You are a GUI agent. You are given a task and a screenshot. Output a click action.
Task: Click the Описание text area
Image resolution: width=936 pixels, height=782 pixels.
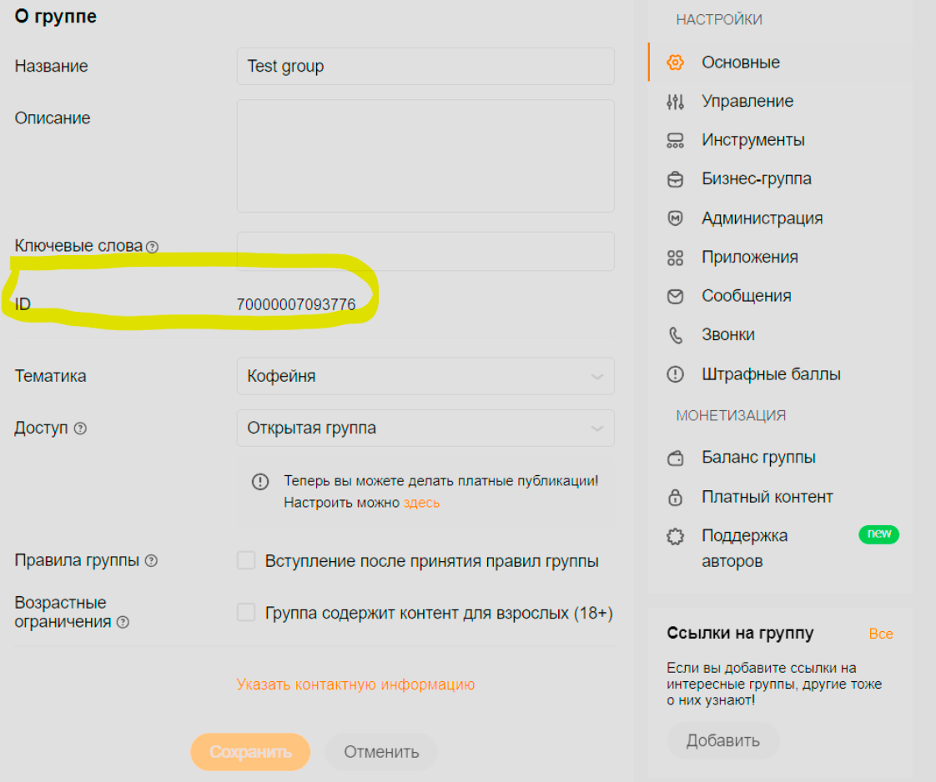point(425,156)
